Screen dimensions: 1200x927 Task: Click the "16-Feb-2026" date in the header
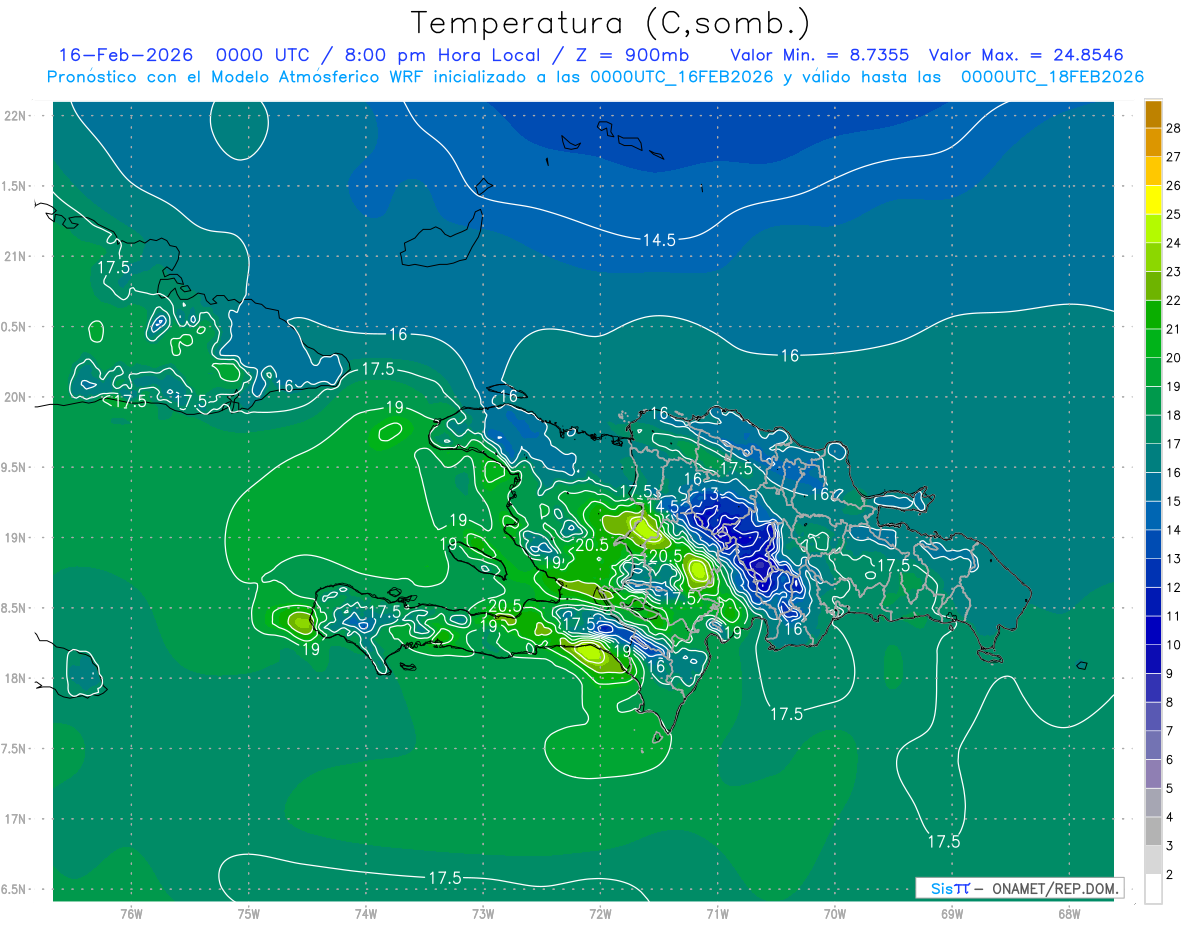[125, 55]
